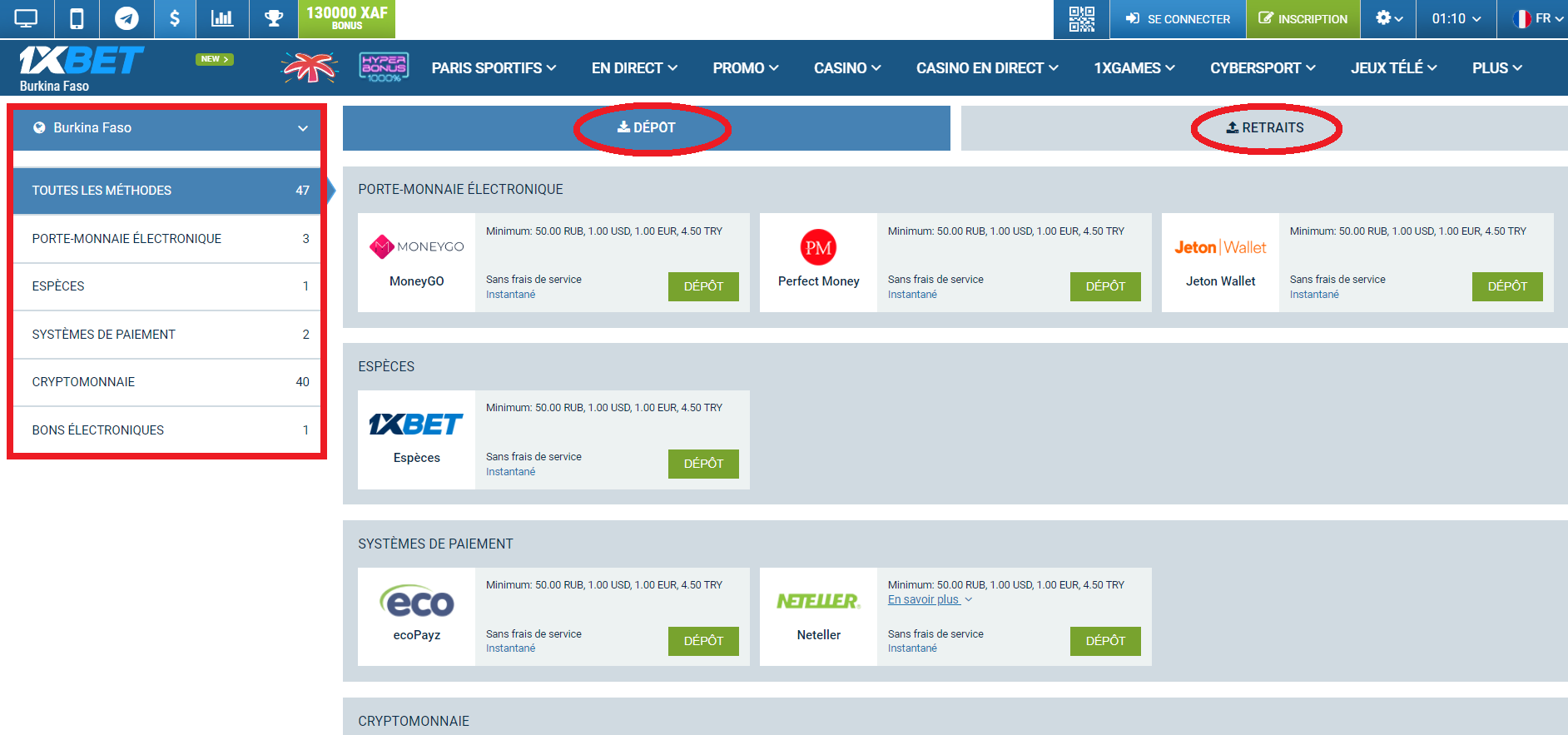Image resolution: width=1568 pixels, height=735 pixels.
Task: Expand the Burkina Faso country selector
Action: click(166, 128)
